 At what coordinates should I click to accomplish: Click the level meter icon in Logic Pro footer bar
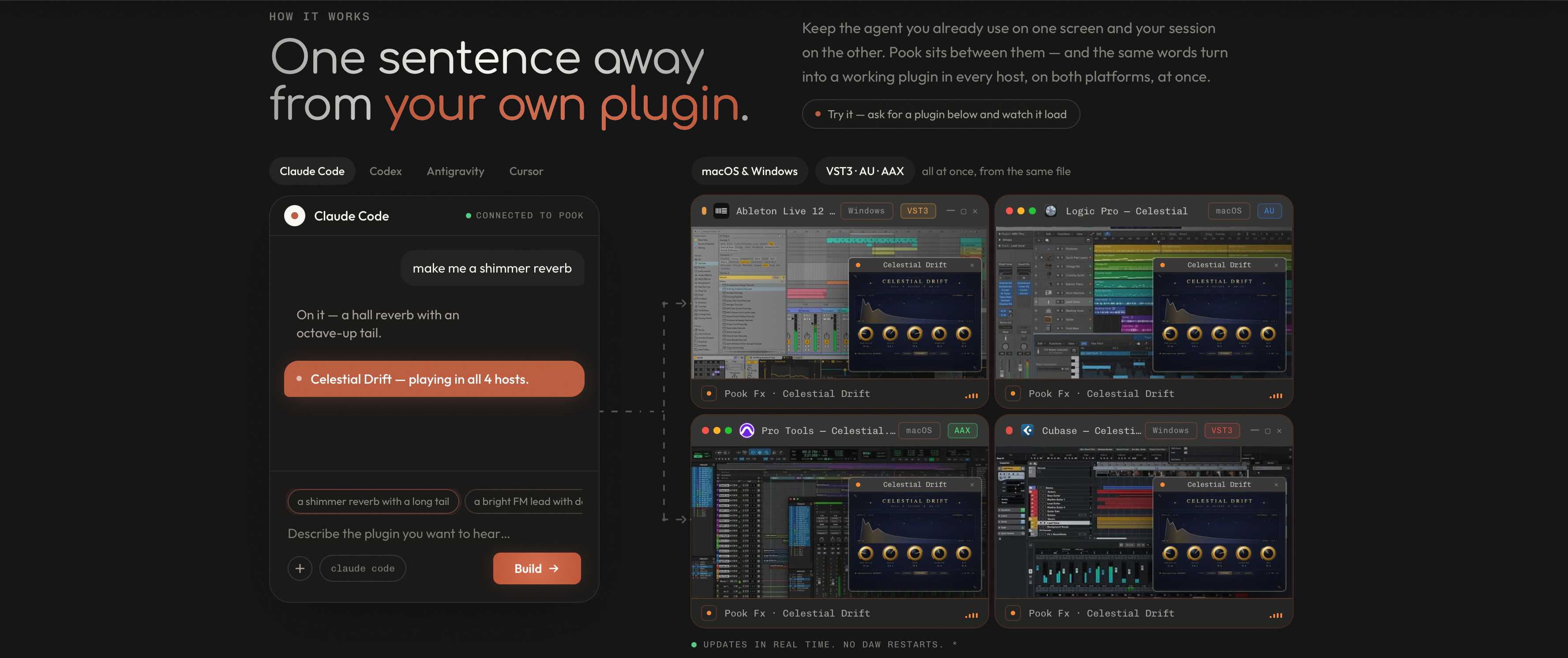point(1275,396)
